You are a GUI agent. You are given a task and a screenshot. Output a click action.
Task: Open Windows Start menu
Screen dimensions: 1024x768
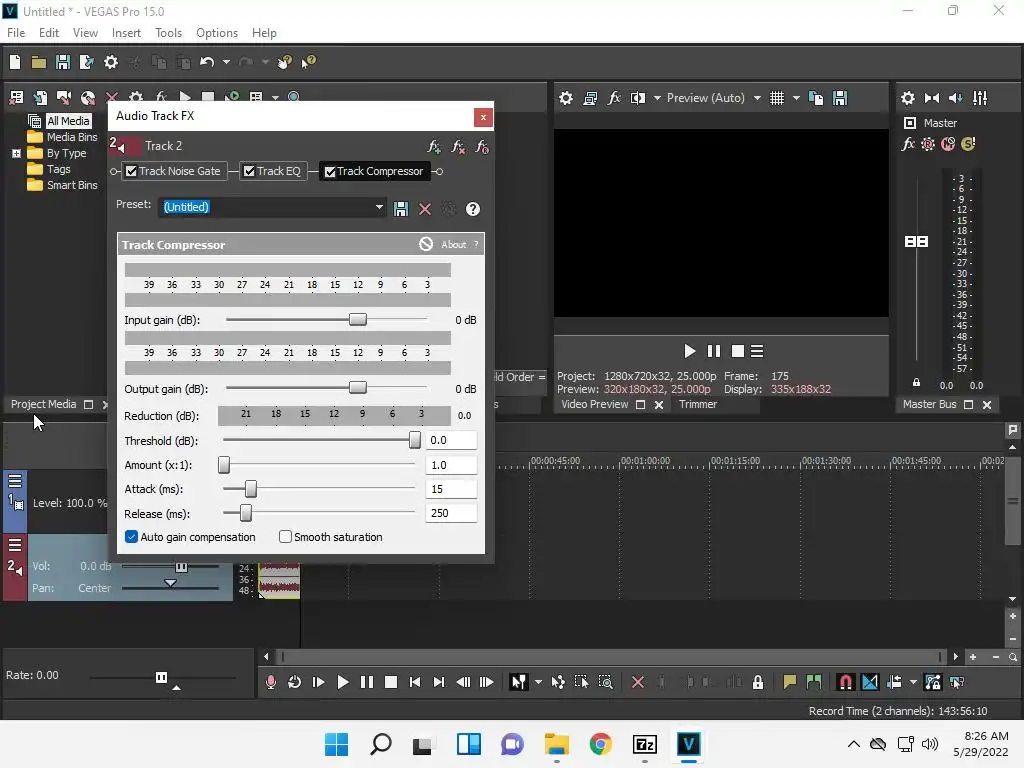click(x=336, y=744)
